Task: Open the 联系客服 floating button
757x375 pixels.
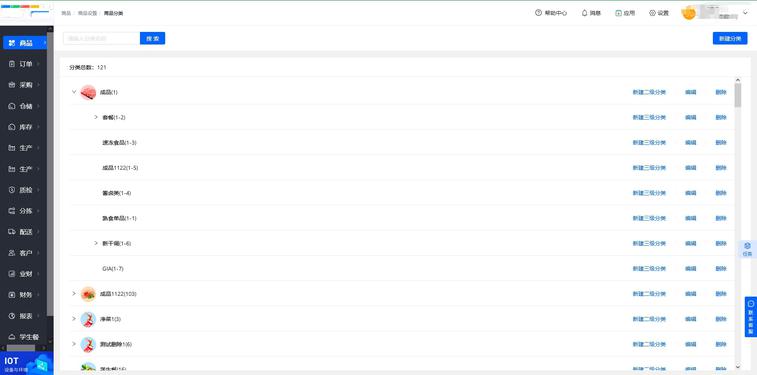Action: point(751,317)
